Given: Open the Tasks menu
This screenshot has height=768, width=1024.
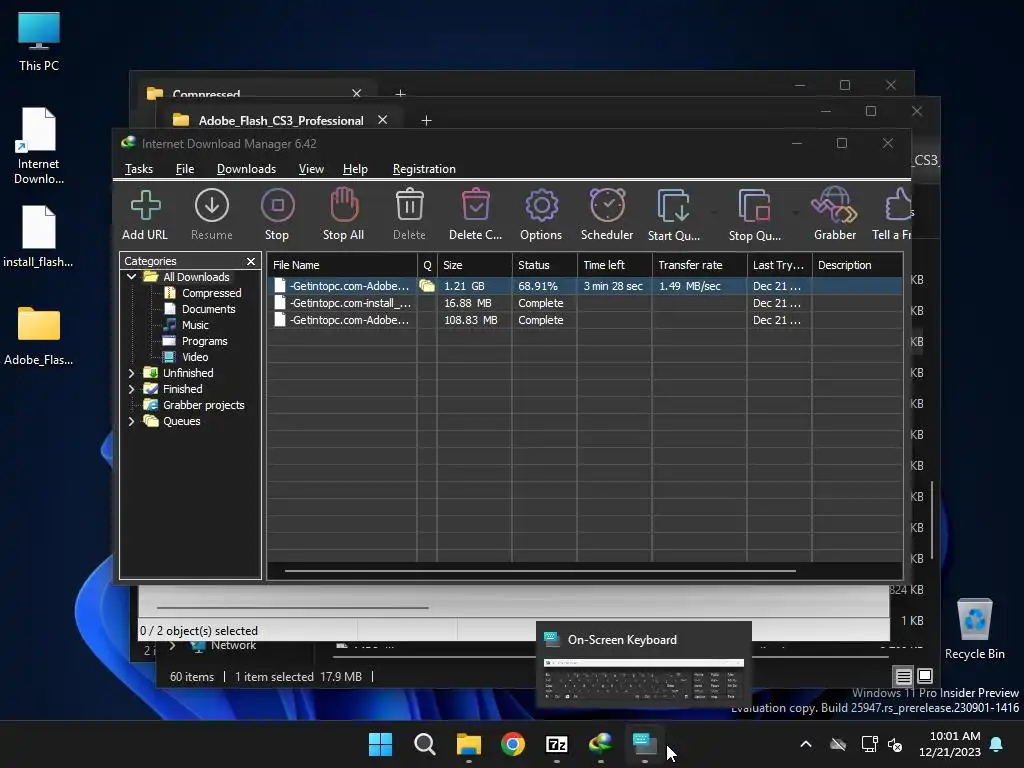Looking at the screenshot, I should [138, 169].
